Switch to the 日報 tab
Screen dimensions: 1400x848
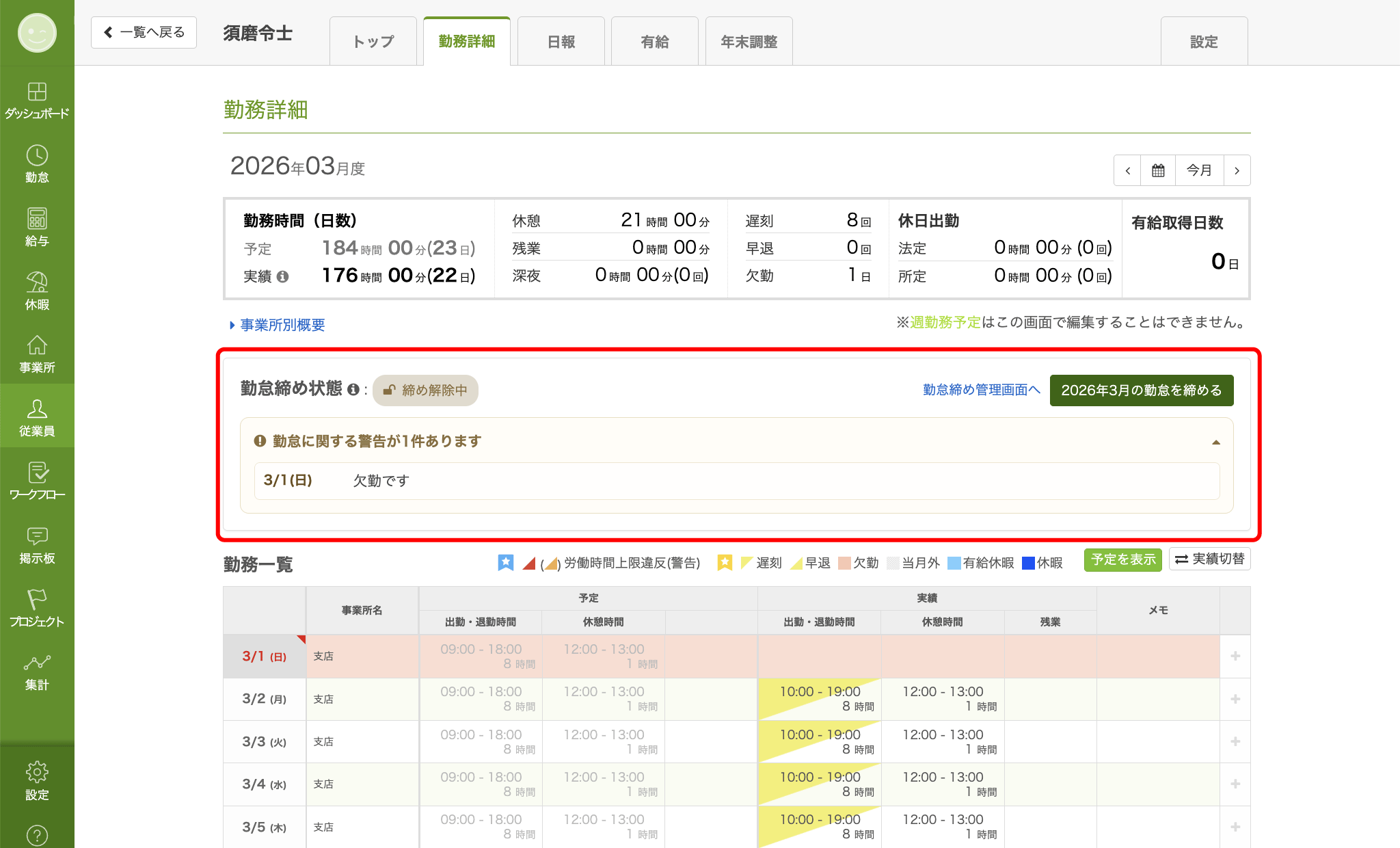(x=561, y=42)
